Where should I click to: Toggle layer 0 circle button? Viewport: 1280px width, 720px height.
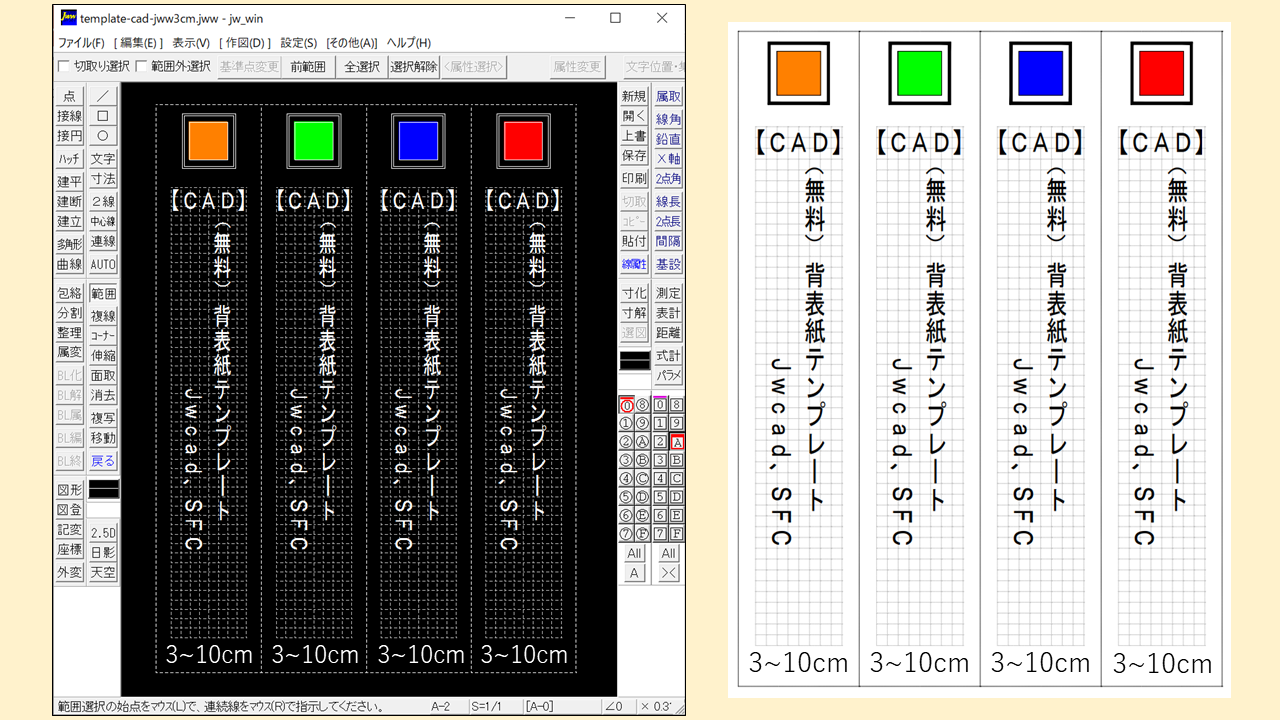(x=627, y=405)
